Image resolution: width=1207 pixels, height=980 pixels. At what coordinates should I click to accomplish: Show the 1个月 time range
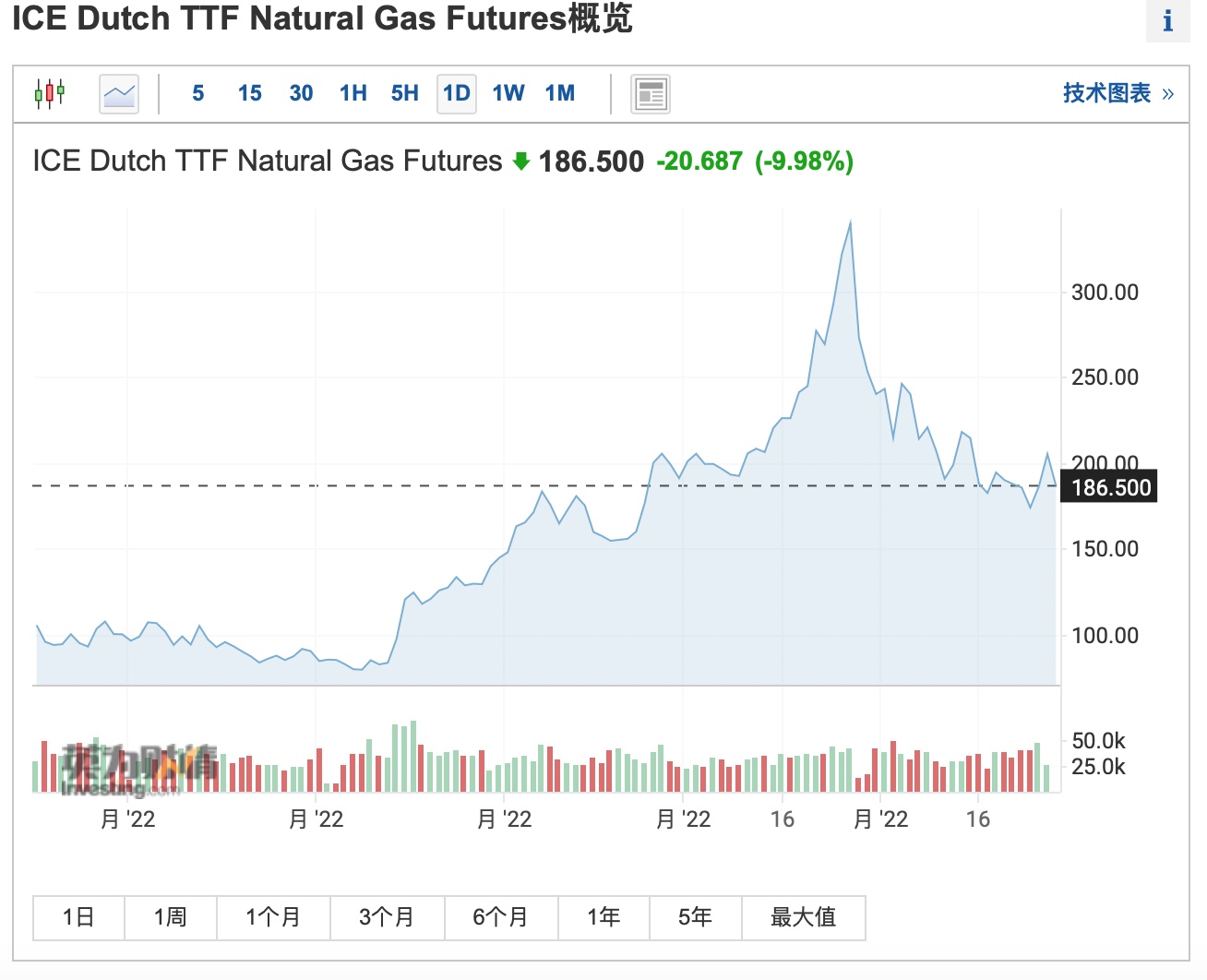tap(273, 917)
